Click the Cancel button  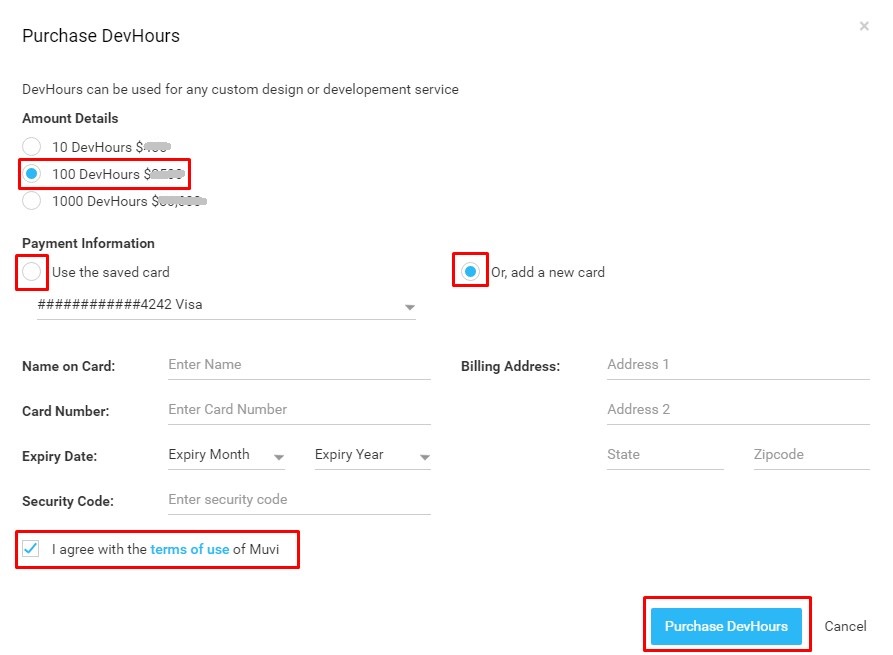(845, 626)
